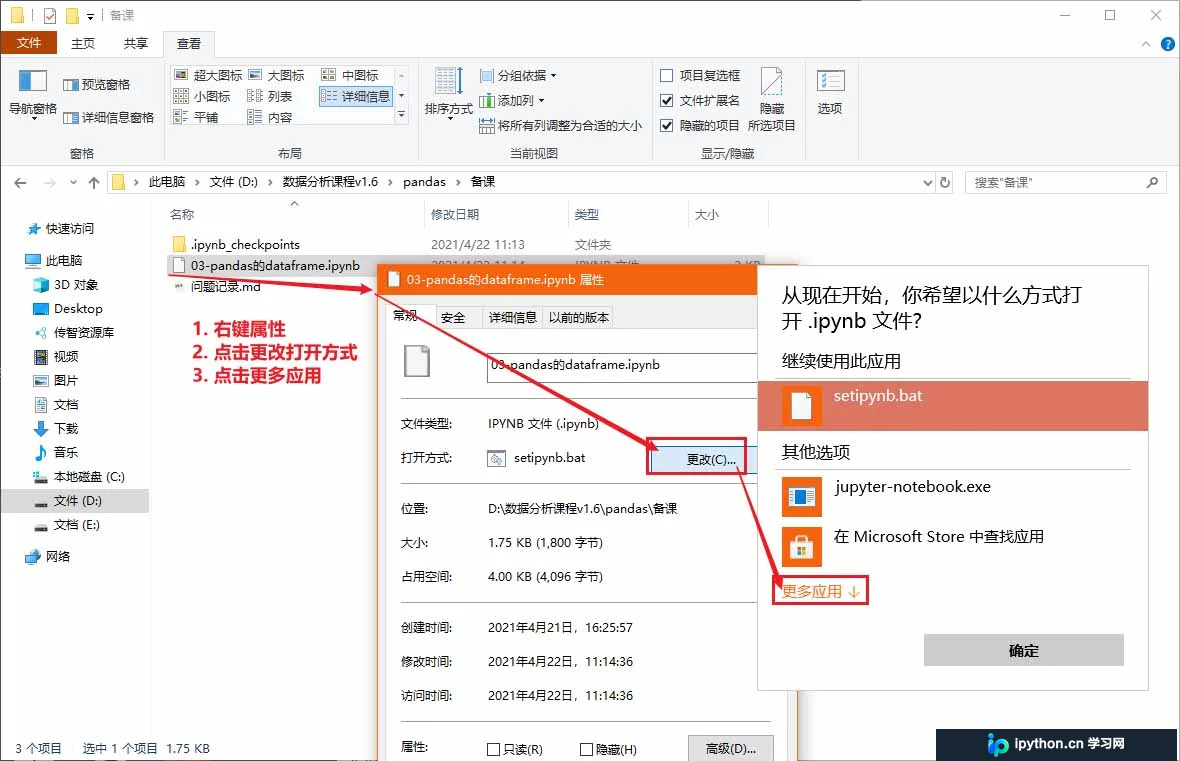Viewport: 1180px width, 761px height.
Task: Select Details (详细信息) layout
Action: [356, 96]
